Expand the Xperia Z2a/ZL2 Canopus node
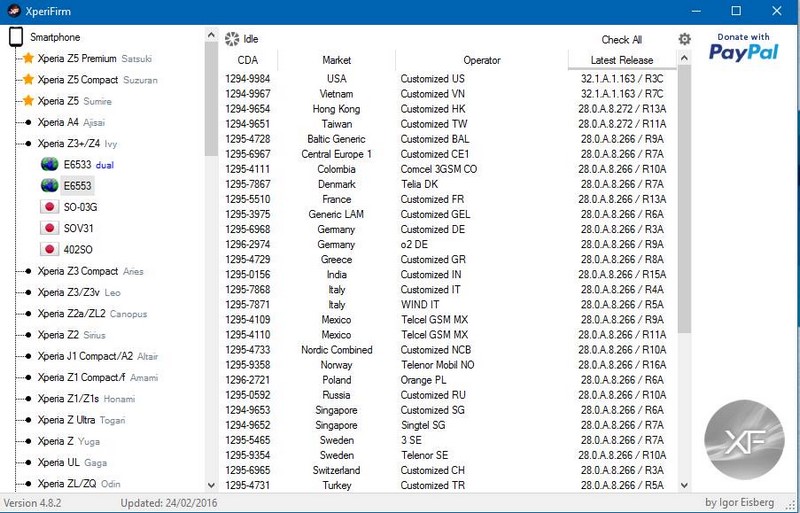 click(28, 314)
